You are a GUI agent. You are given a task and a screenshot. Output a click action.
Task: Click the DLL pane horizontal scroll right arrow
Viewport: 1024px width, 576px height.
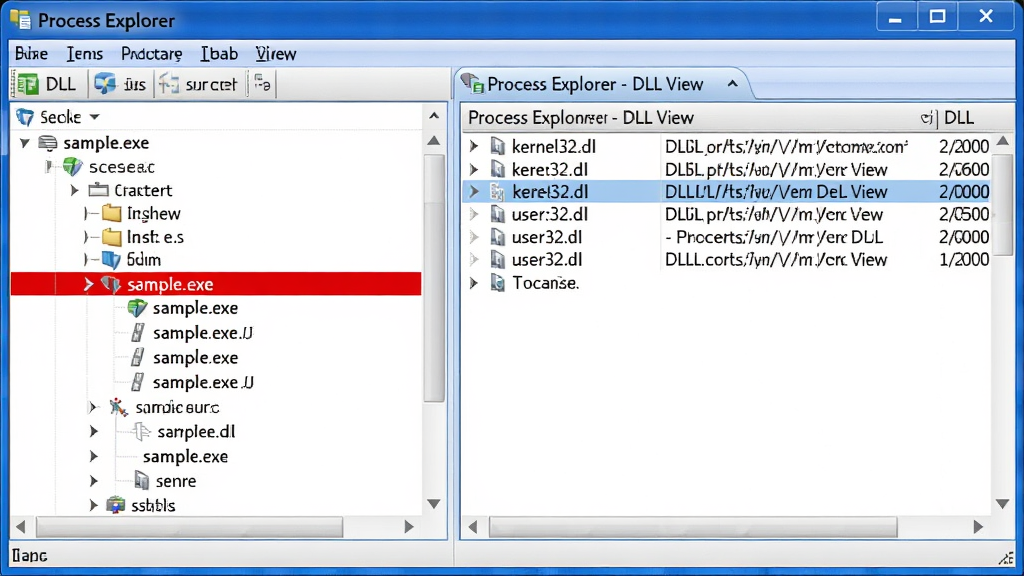[x=978, y=526]
